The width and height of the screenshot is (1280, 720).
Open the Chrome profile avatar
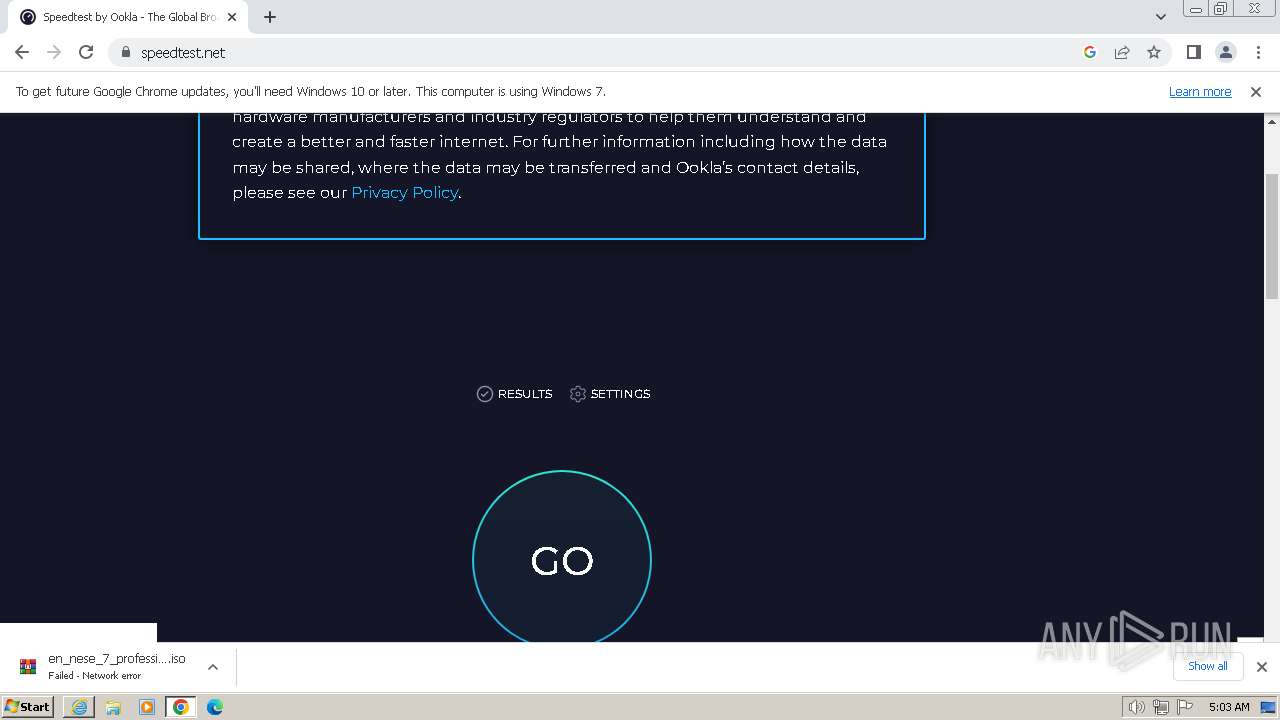point(1226,52)
